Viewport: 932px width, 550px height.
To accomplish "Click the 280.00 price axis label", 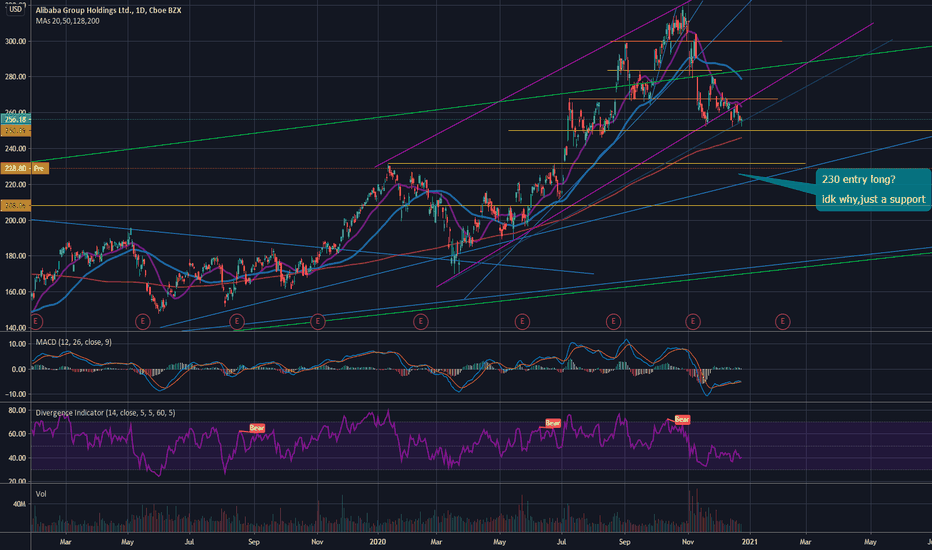I will pos(15,77).
